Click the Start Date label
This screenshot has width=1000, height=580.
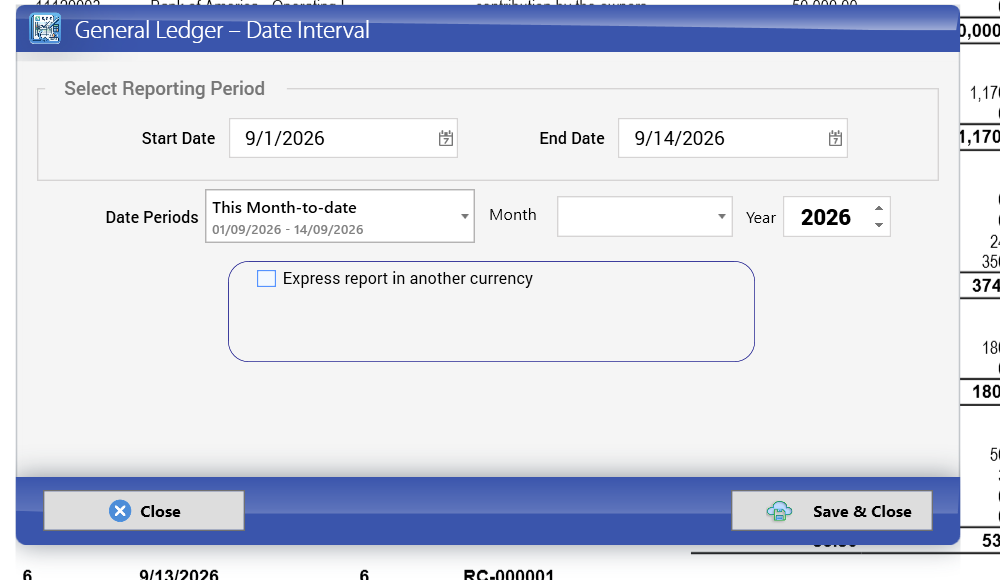(178, 138)
